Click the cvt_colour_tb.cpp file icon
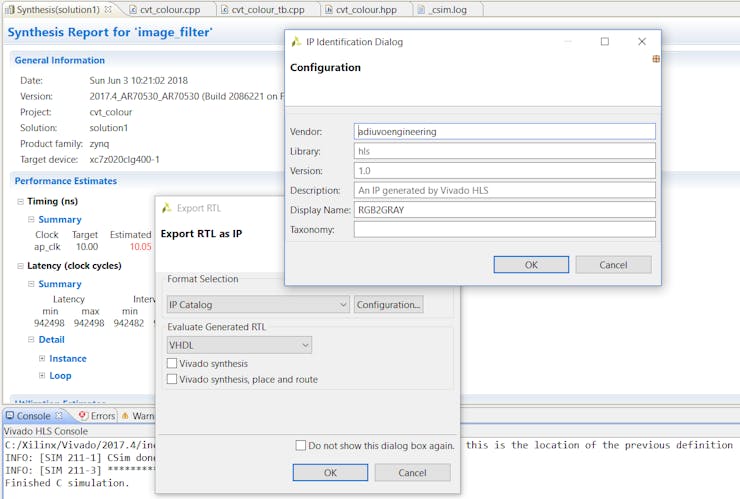This screenshot has height=499, width=740. (x=225, y=9)
